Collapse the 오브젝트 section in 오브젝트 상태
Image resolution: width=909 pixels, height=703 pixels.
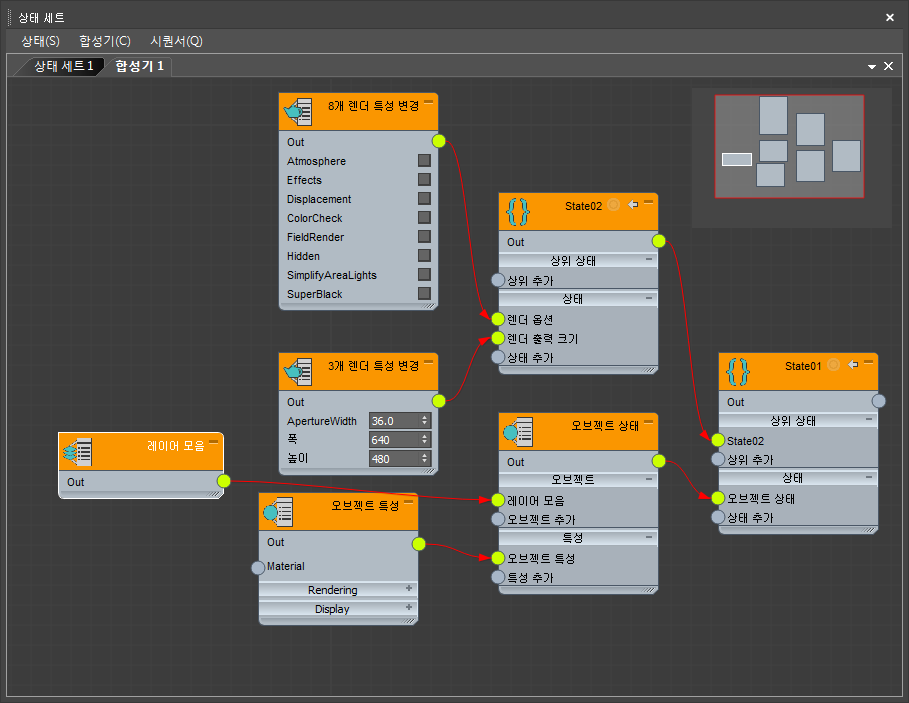[x=649, y=479]
